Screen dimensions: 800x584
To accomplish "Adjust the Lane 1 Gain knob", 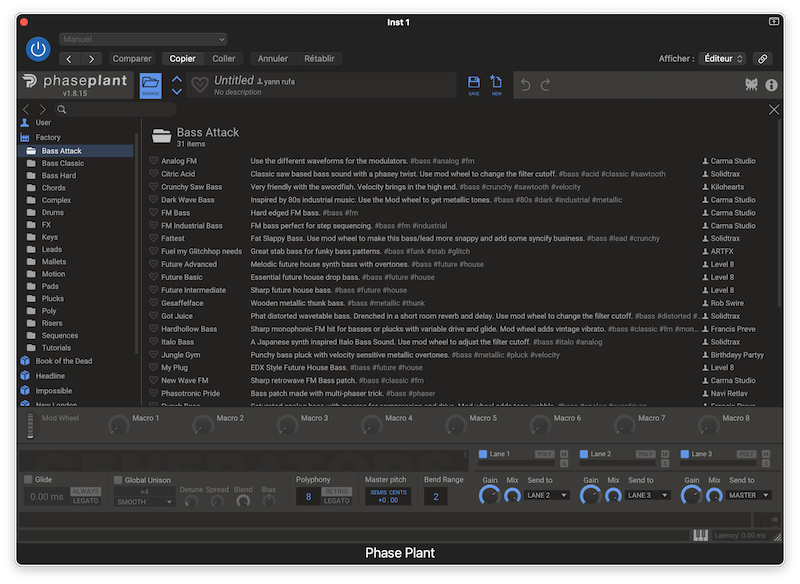I will click(489, 495).
